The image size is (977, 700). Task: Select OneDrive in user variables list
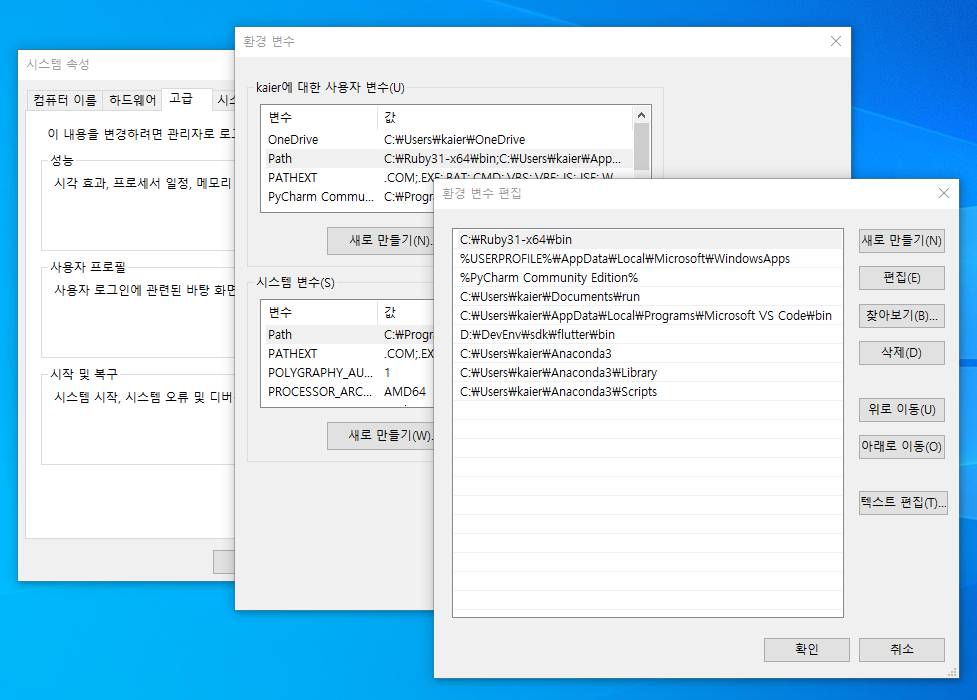293,140
